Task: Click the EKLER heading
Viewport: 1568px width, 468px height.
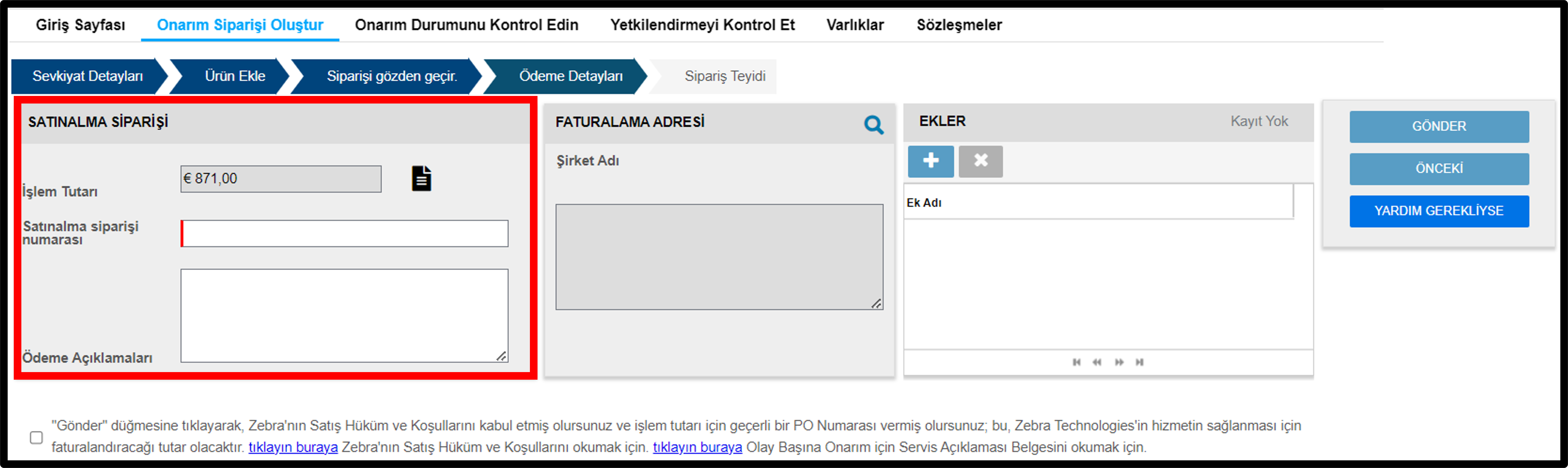Action: pyautogui.click(x=942, y=121)
